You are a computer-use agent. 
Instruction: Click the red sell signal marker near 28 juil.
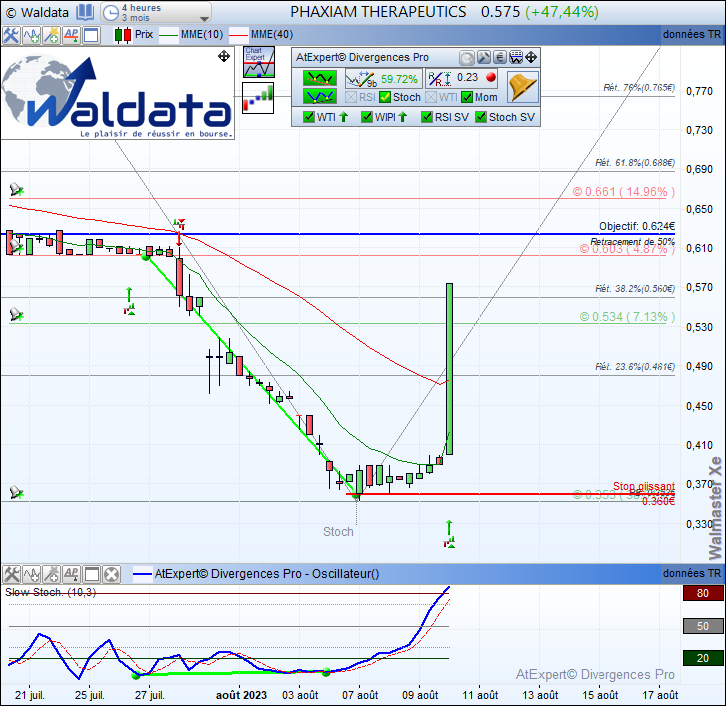pos(179,231)
